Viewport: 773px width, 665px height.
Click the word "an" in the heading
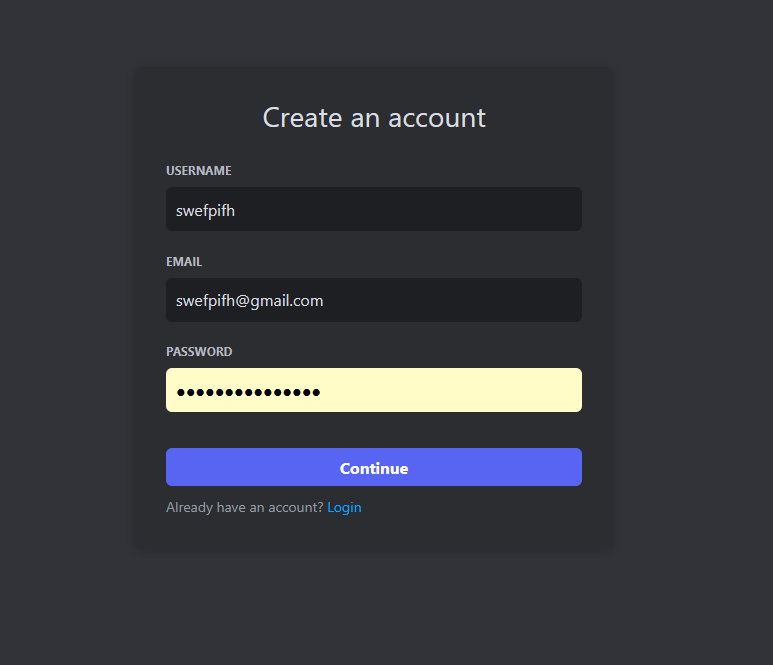coord(364,118)
